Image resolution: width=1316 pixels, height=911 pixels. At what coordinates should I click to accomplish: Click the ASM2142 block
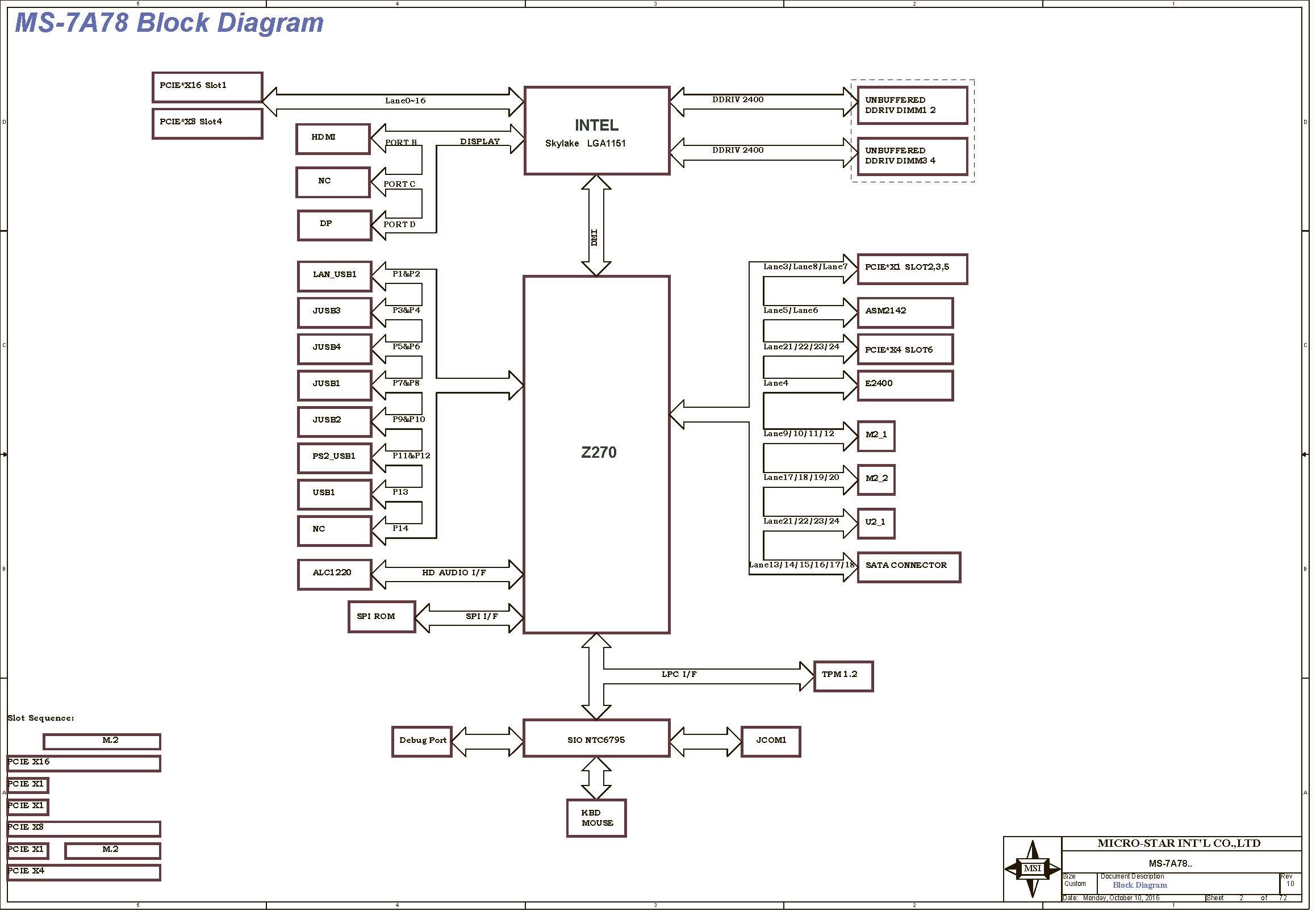tap(905, 312)
